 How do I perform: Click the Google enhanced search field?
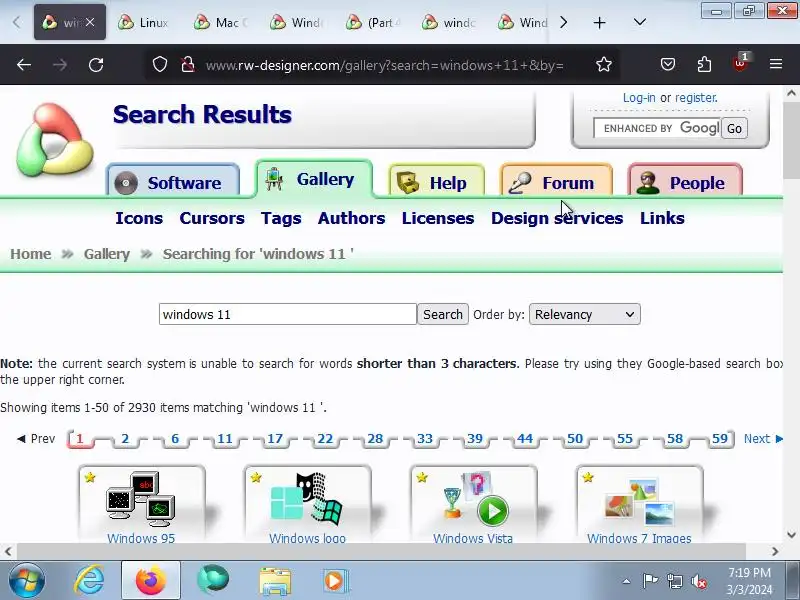click(x=657, y=129)
